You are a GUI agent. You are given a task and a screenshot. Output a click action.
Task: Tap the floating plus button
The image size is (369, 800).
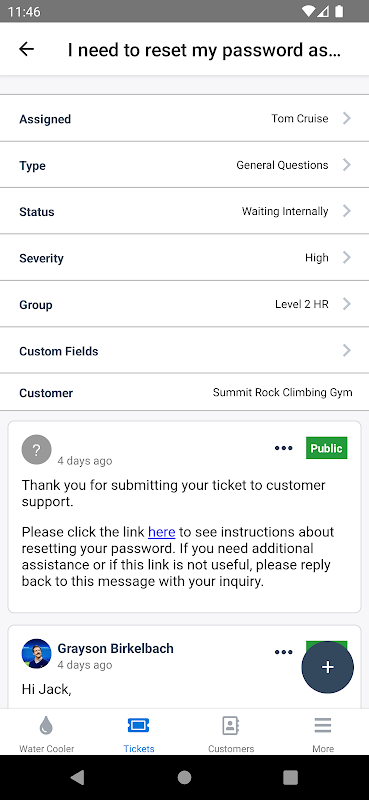pyautogui.click(x=327, y=667)
